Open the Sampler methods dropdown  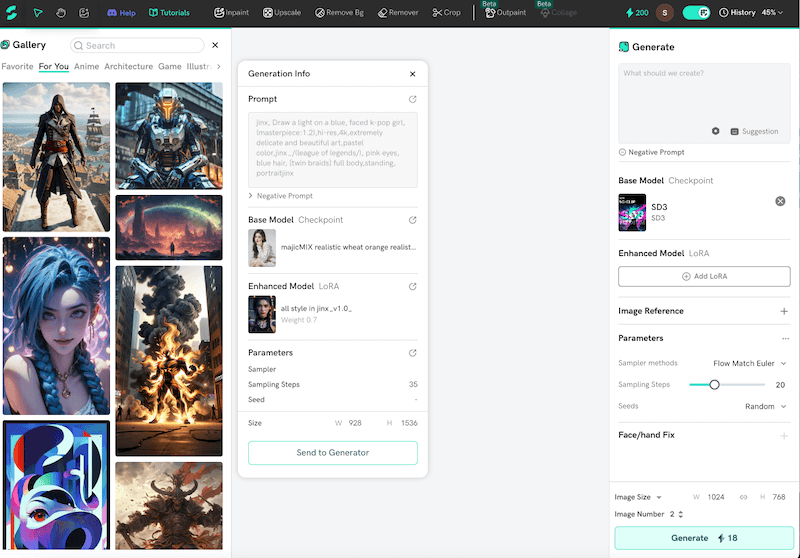(749, 363)
